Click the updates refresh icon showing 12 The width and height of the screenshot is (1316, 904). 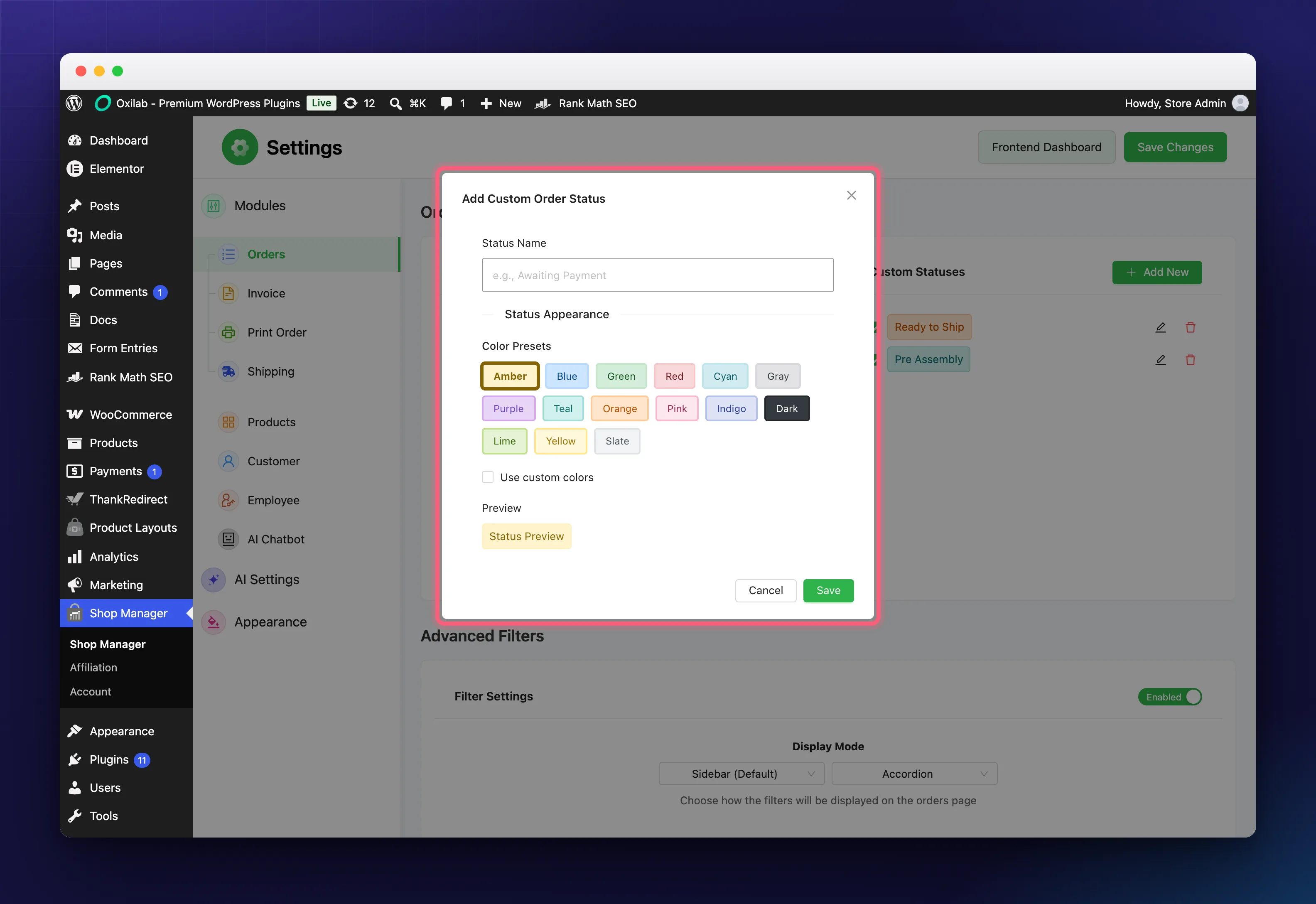(x=351, y=103)
